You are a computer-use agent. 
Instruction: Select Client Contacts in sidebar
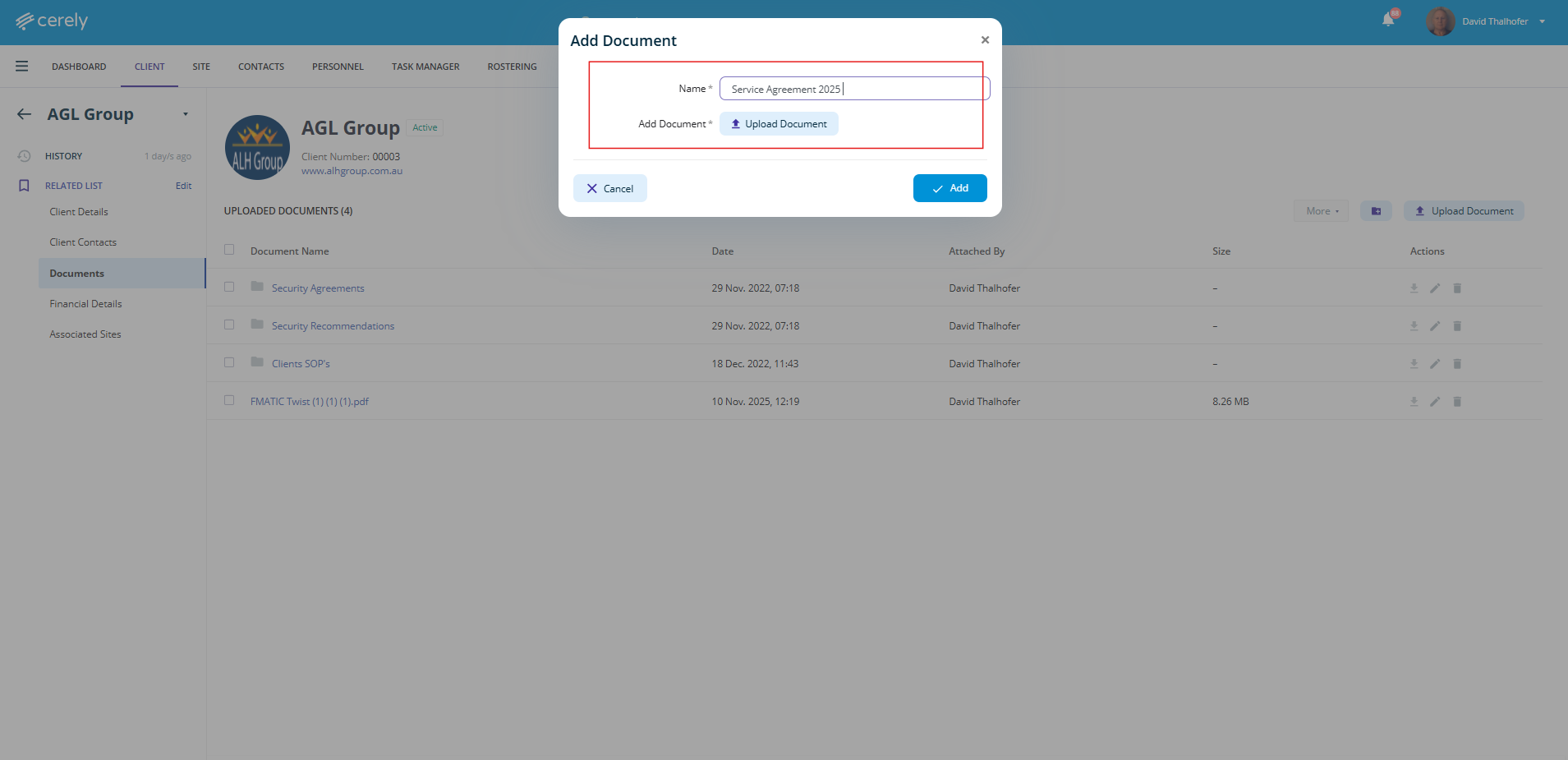click(83, 242)
